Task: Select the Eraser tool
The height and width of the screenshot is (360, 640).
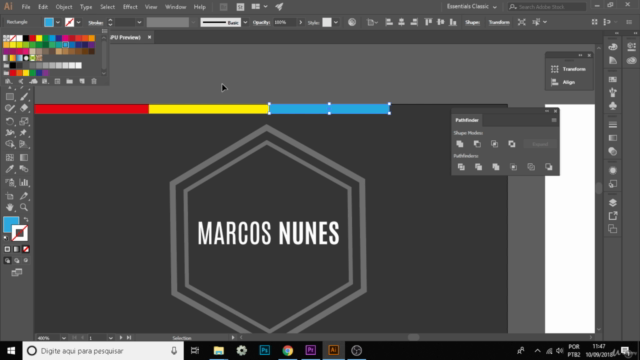Action: pyautogui.click(x=24, y=108)
